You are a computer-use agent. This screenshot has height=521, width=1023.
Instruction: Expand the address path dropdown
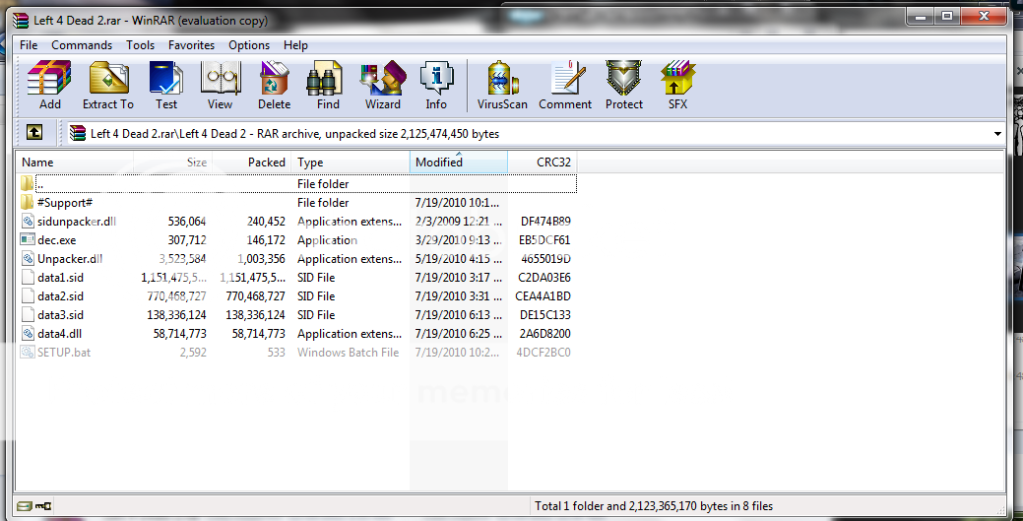point(998,134)
